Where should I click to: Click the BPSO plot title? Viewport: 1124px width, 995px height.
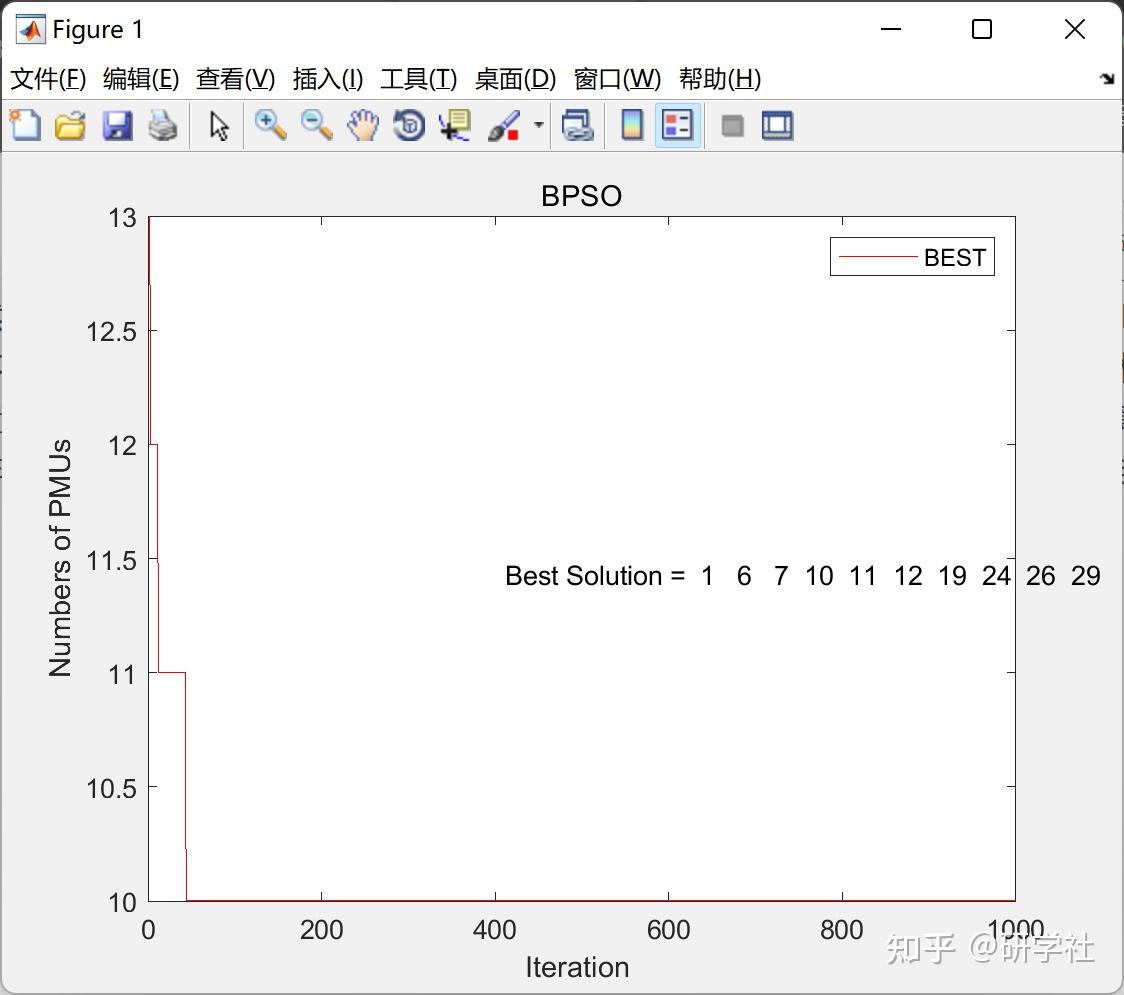pos(581,196)
